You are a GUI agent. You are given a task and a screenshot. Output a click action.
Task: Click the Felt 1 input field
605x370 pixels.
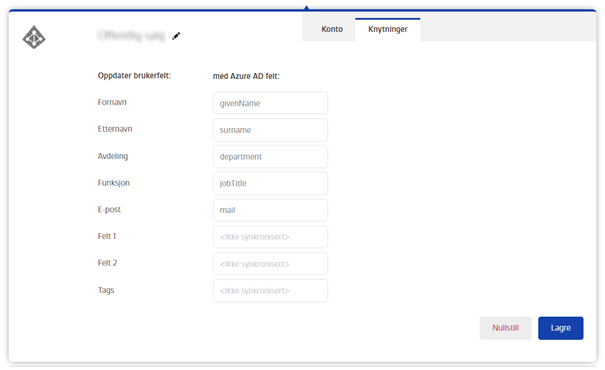tap(270, 237)
